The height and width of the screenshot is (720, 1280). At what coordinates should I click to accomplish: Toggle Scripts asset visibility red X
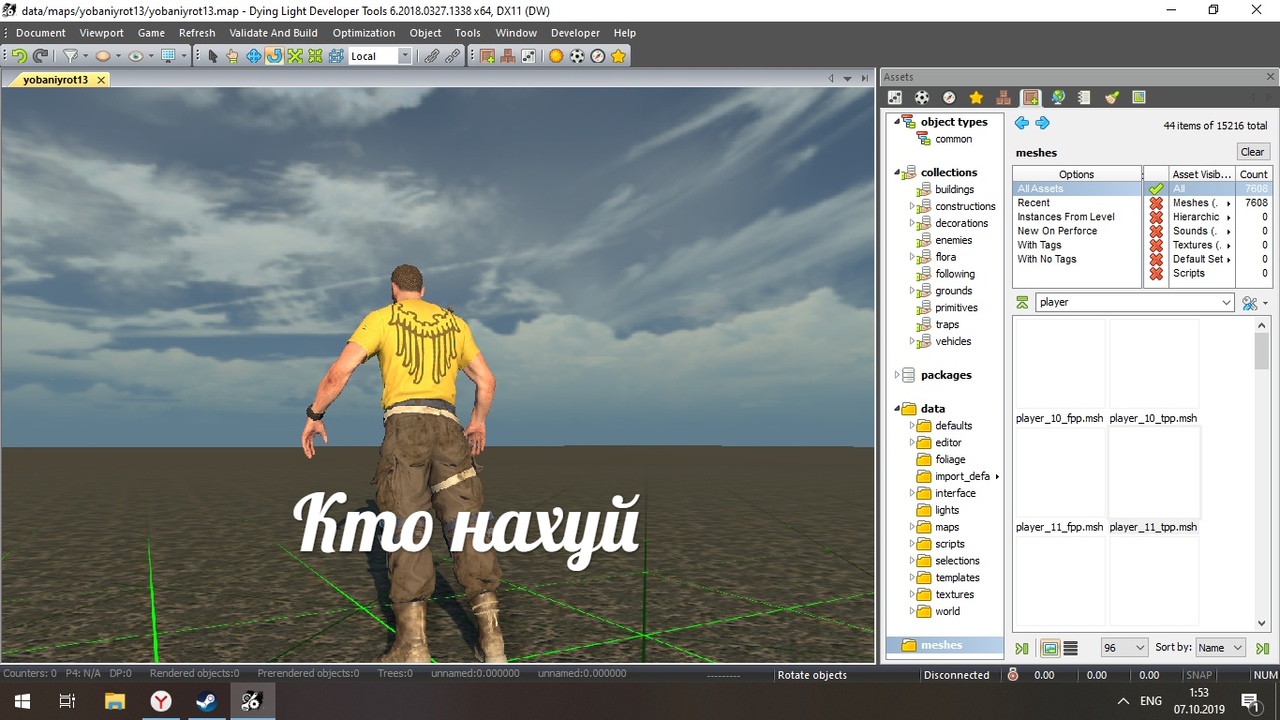(1156, 273)
